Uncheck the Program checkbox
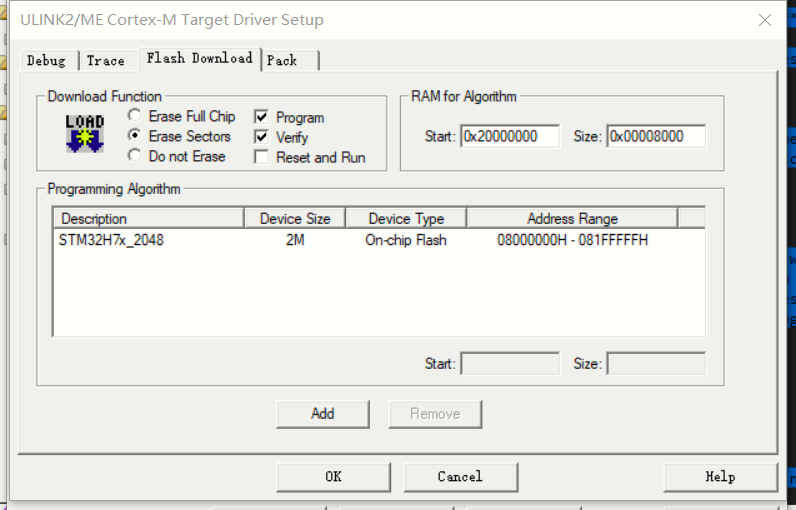 (x=261, y=117)
